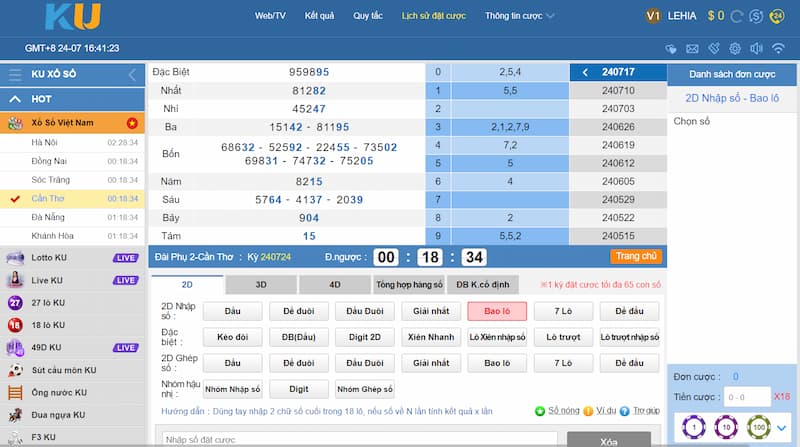The width and height of the screenshot is (800, 447).
Task: Switch to ĐB K.cố định tab
Action: (483, 285)
